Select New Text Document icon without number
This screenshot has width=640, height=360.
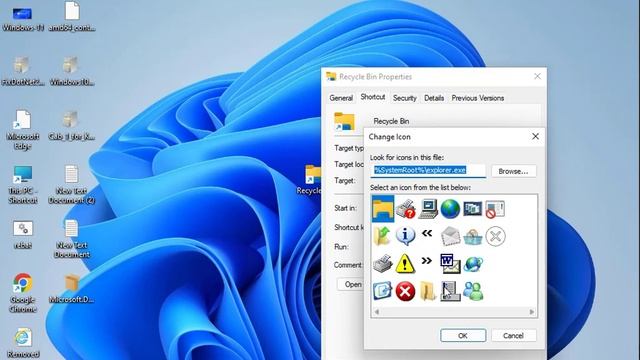point(71,239)
